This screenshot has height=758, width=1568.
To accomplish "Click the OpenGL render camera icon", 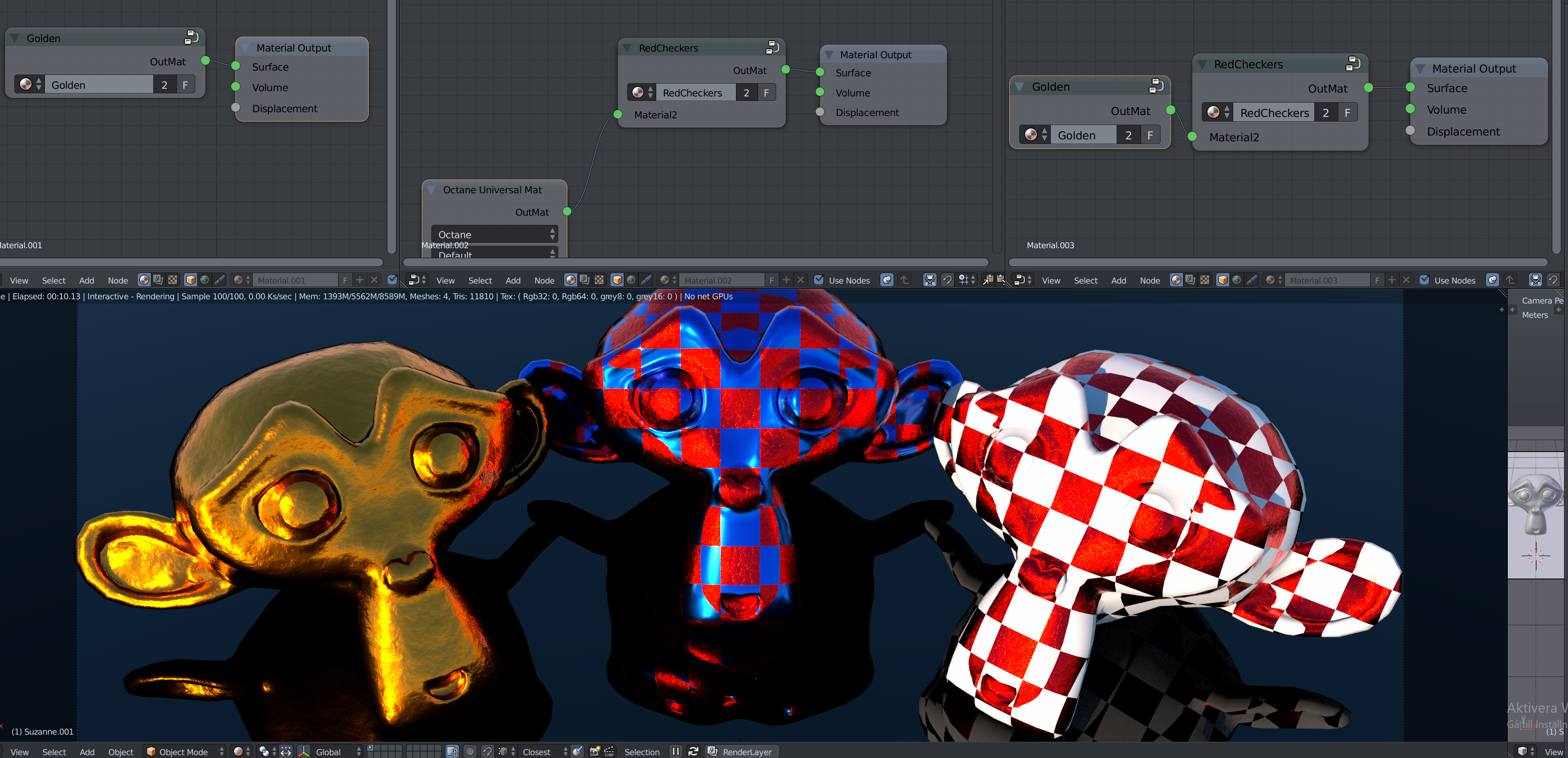I will [595, 752].
